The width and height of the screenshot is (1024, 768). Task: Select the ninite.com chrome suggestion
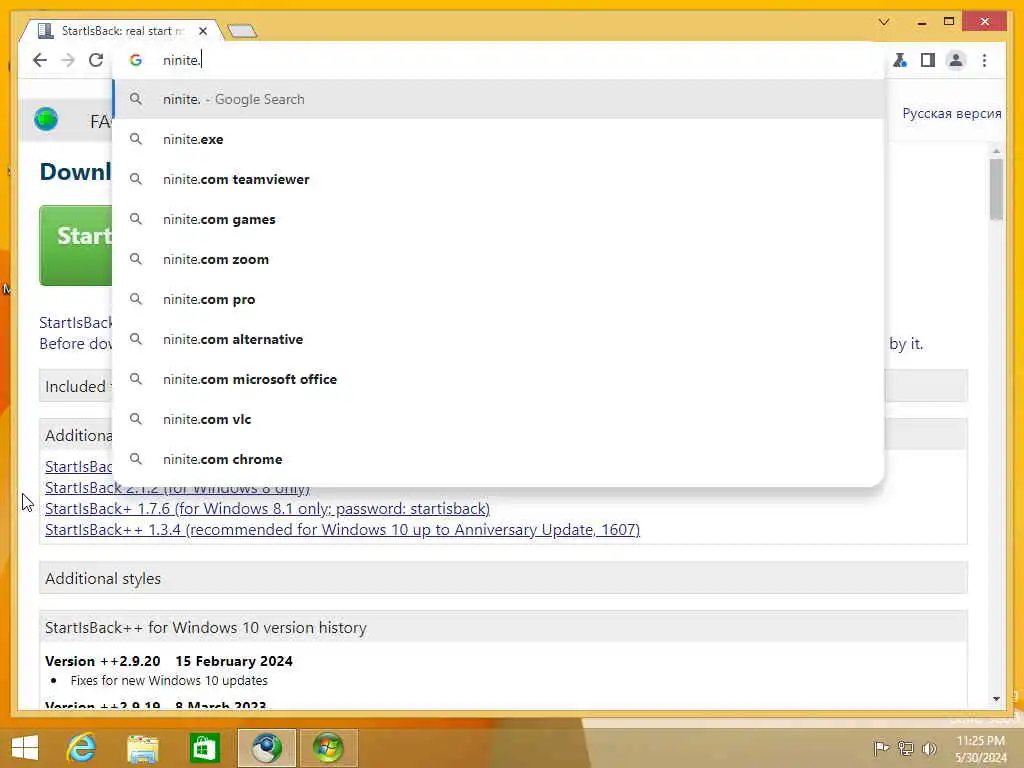coord(498,459)
